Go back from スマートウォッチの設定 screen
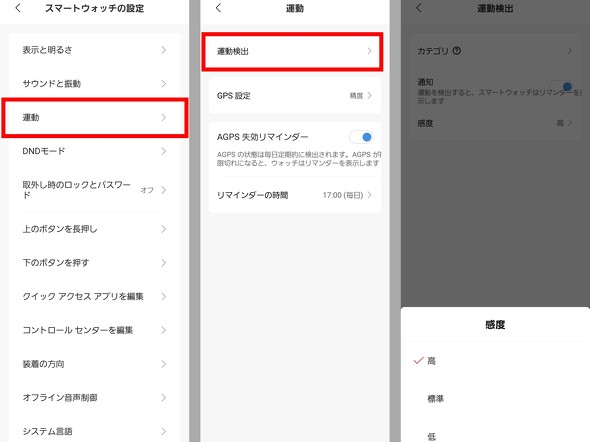Screen dimensions: 590x442 [18, 8]
